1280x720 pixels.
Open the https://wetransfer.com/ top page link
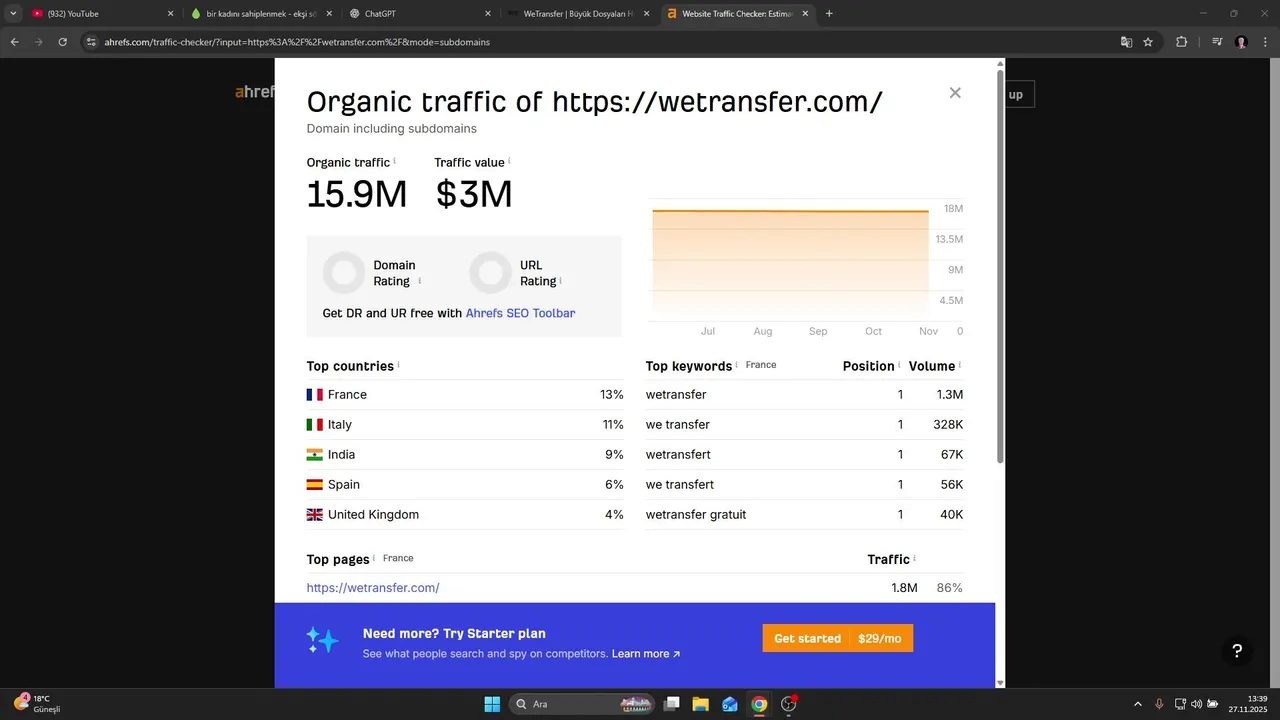point(373,588)
